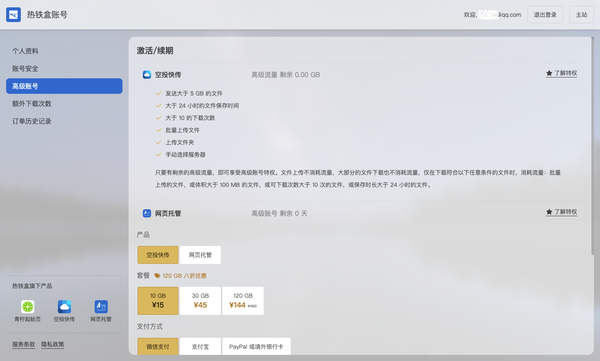Open 青柠起始页 product icon
This screenshot has width=600, height=361.
click(x=28, y=307)
